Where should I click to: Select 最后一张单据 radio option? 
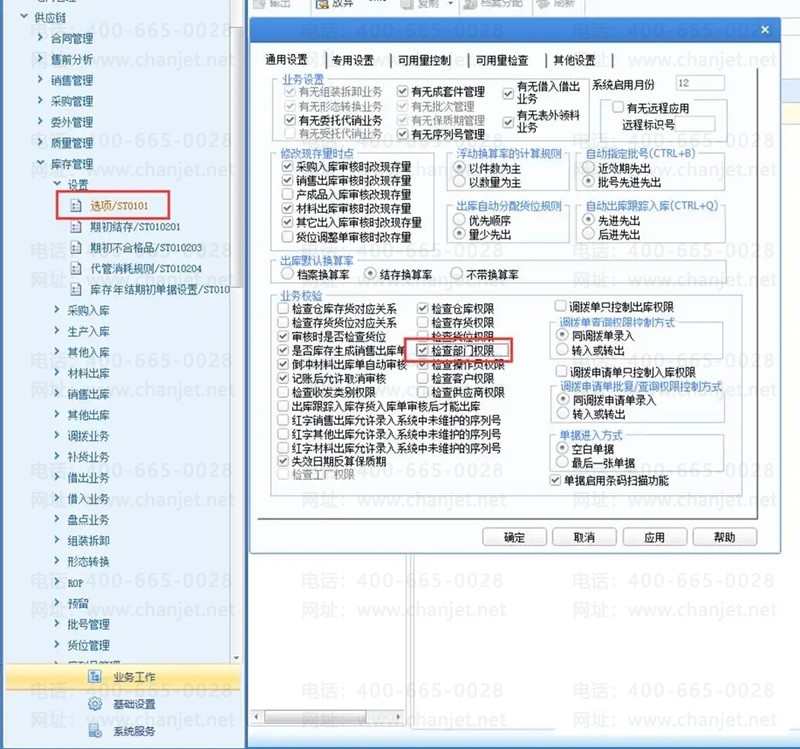(562, 462)
